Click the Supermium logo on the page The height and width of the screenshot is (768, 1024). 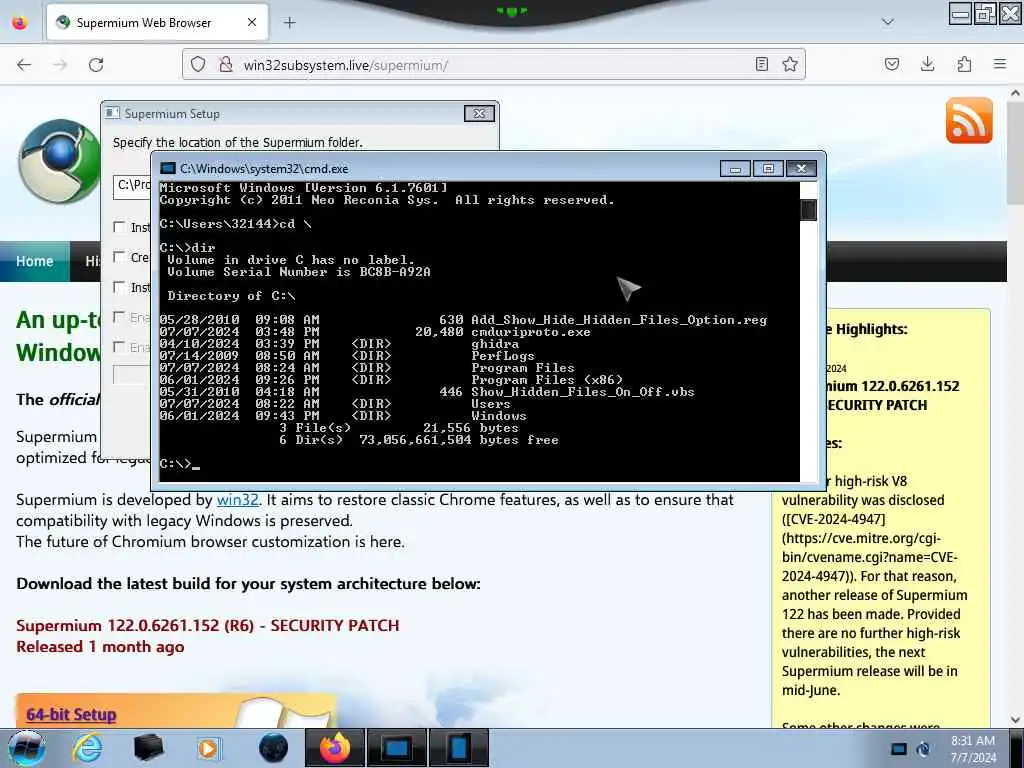click(59, 162)
